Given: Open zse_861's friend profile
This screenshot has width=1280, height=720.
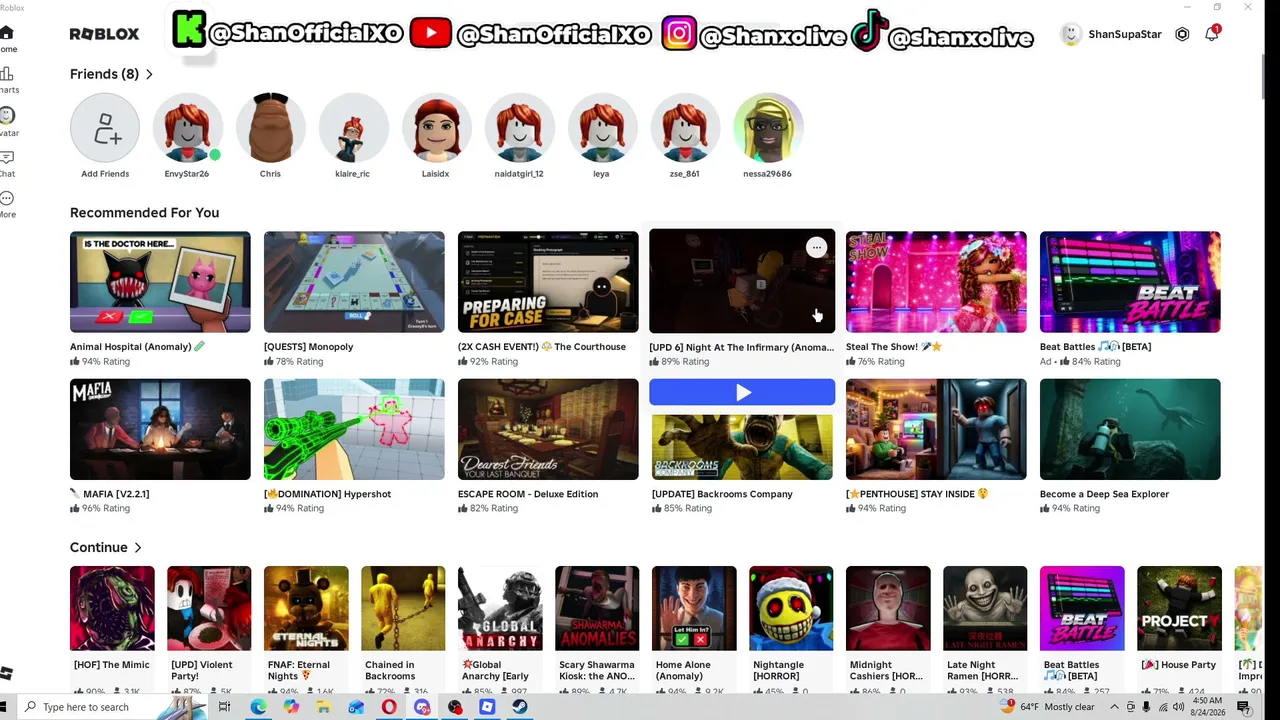Looking at the screenshot, I should tap(685, 128).
